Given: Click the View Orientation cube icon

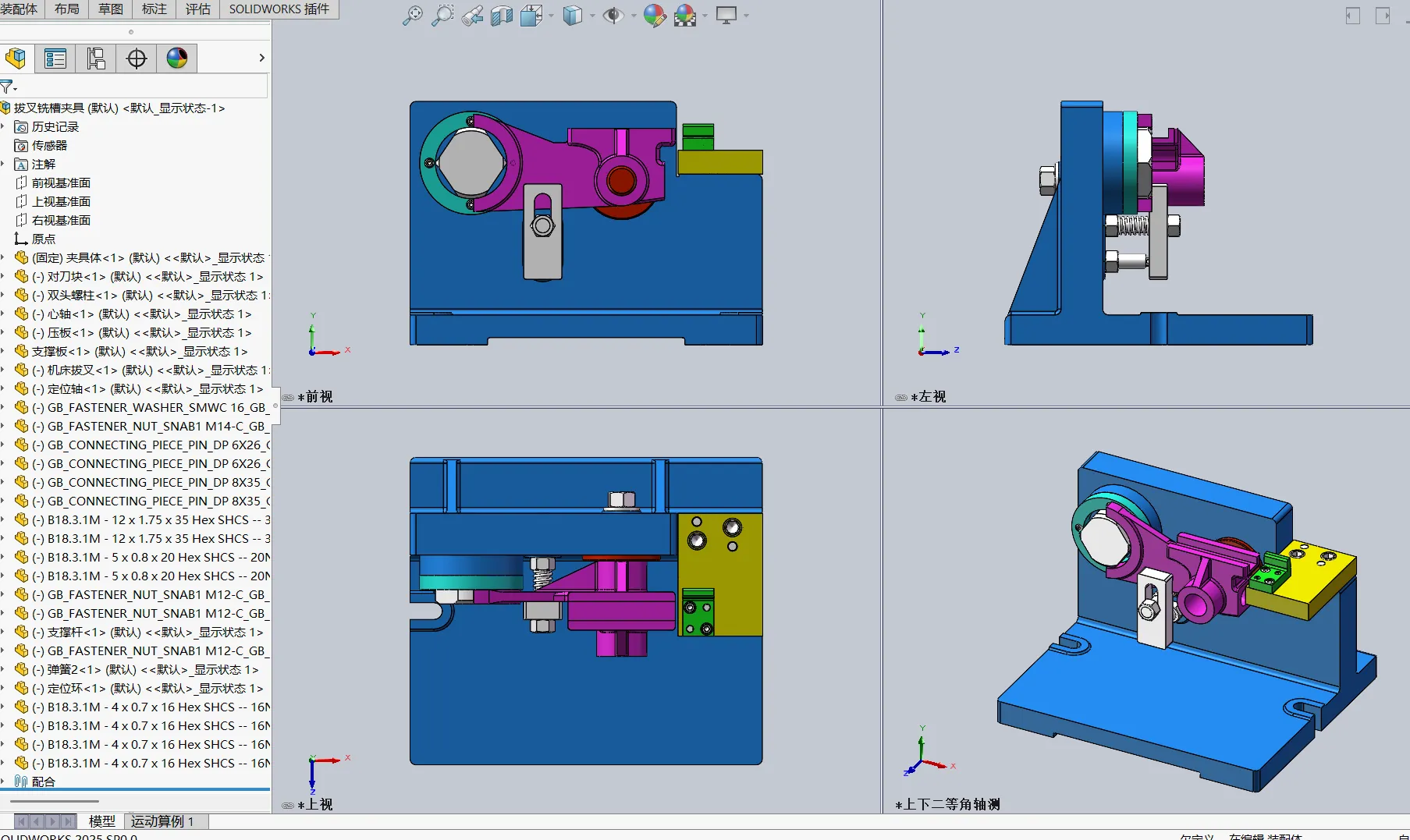Looking at the screenshot, I should pos(531,15).
